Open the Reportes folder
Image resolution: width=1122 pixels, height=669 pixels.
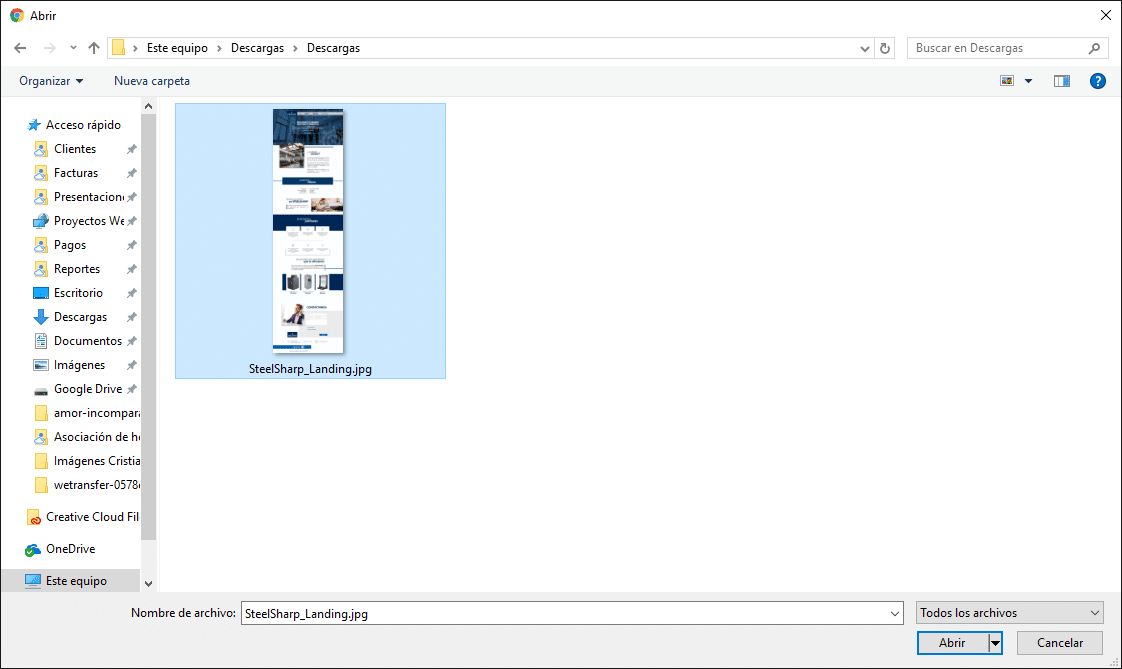coord(77,269)
